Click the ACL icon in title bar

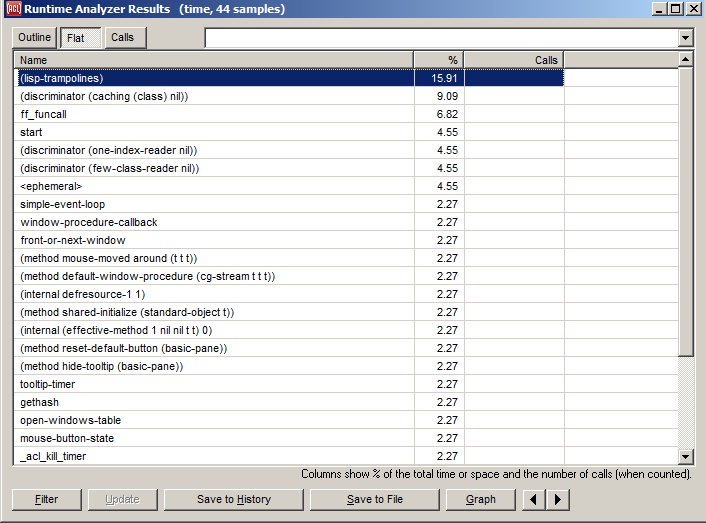13,9
